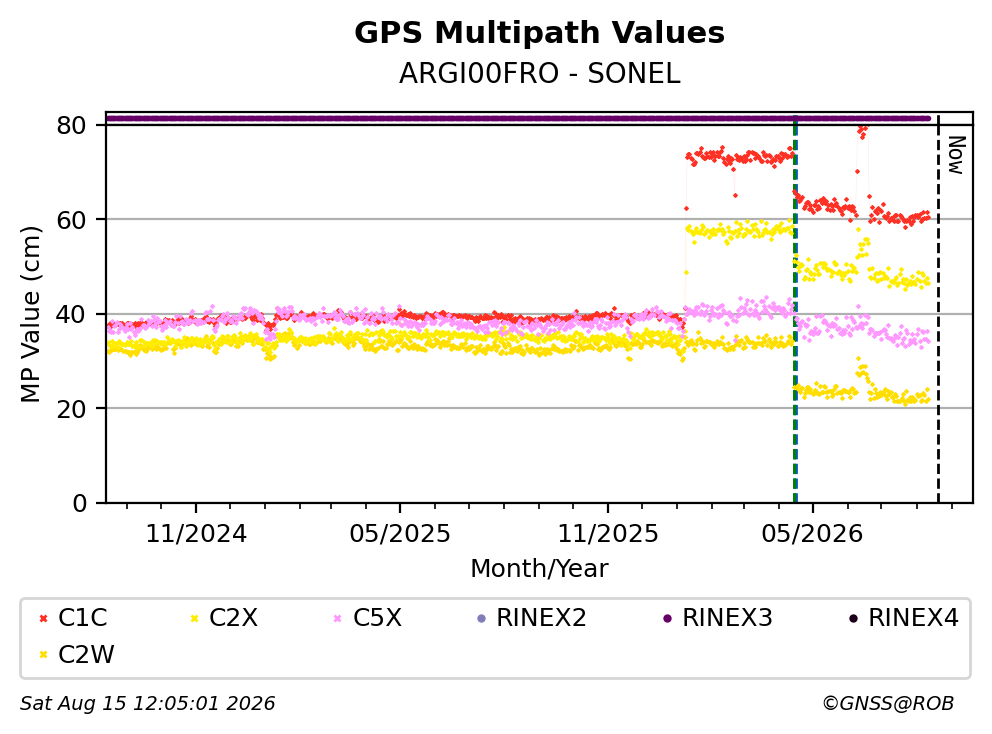Image resolution: width=992 pixels, height=734 pixels.
Task: Select the RINEX3 legend label
Action: coord(728,618)
